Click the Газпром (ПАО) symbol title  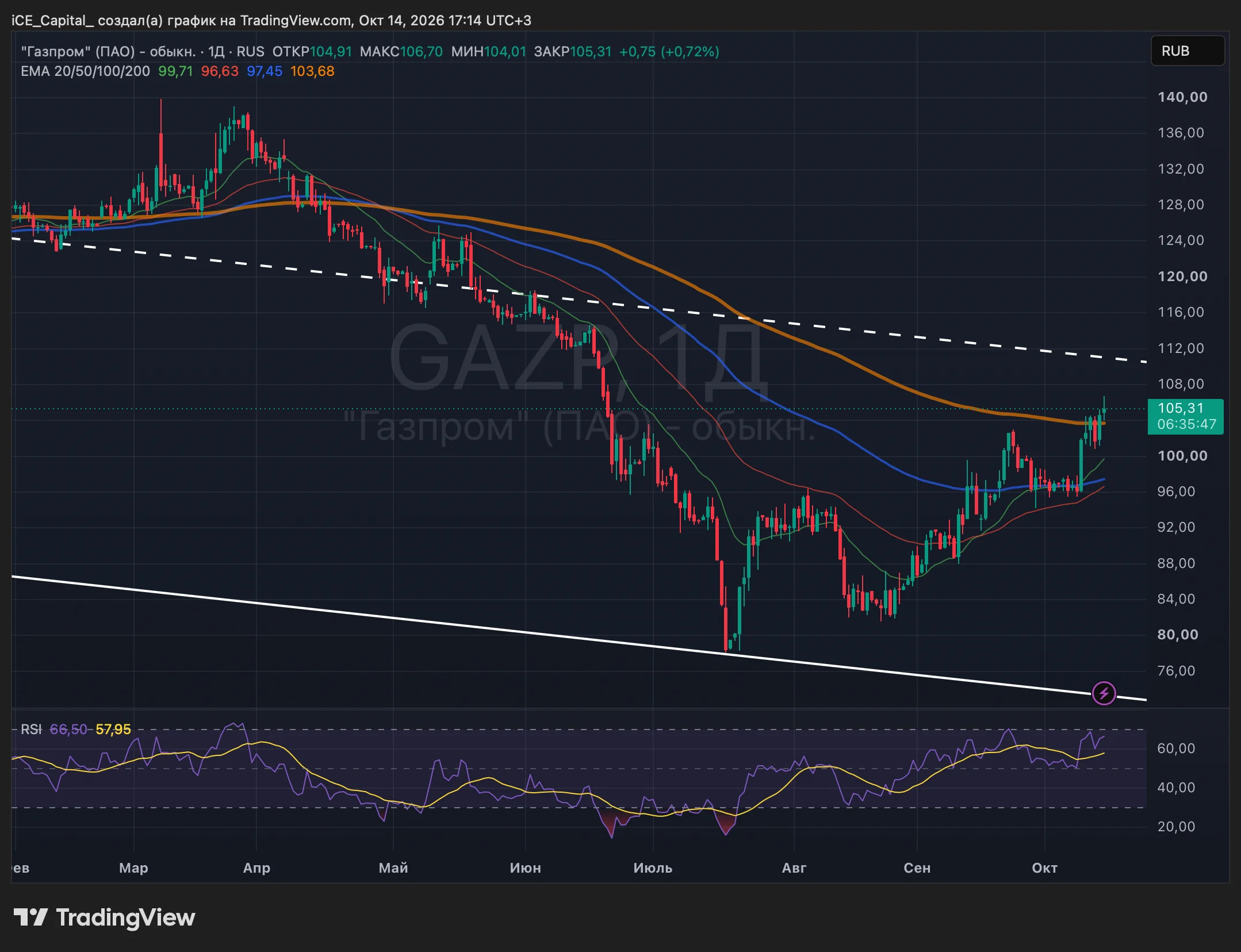tap(108, 52)
